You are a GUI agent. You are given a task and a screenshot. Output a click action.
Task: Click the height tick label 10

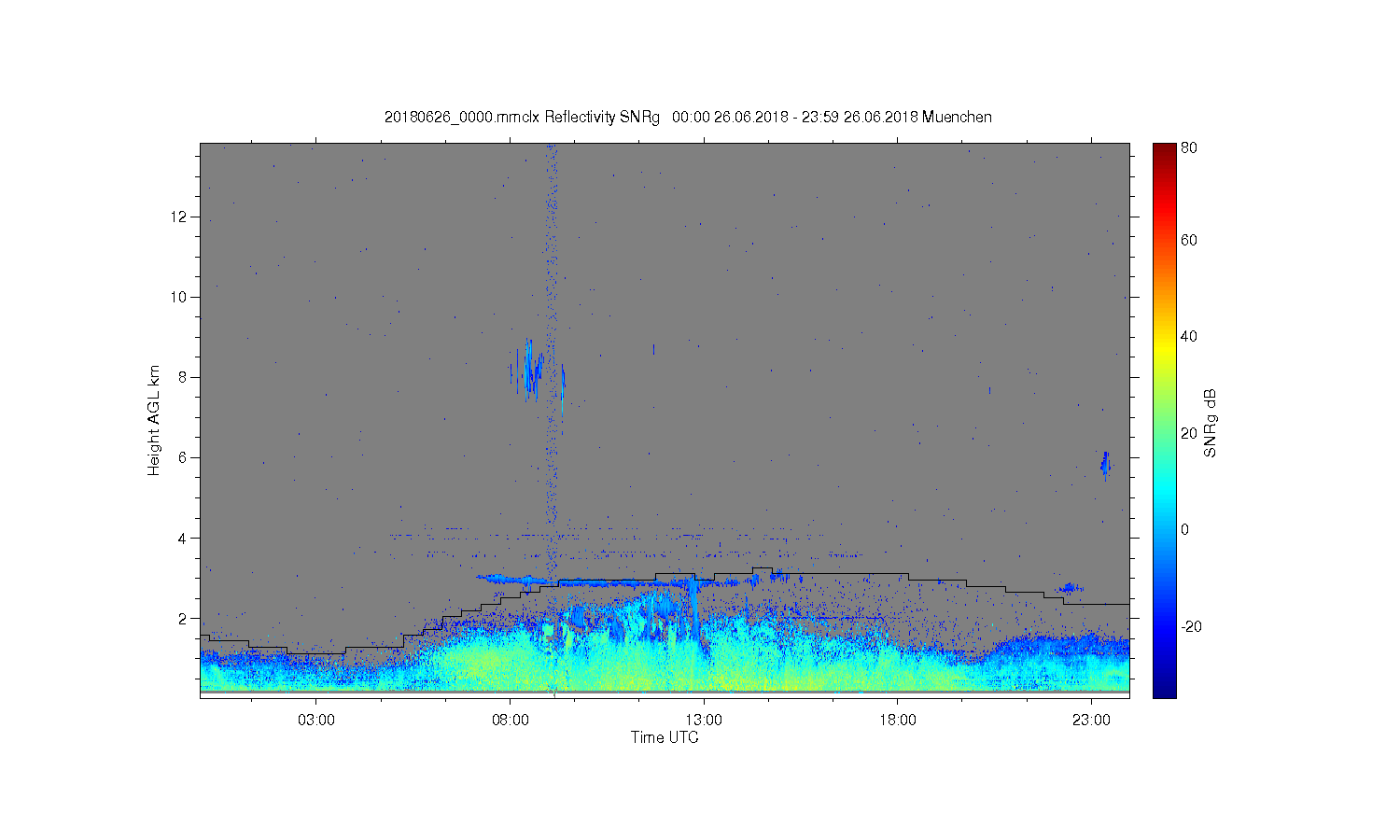click(179, 297)
